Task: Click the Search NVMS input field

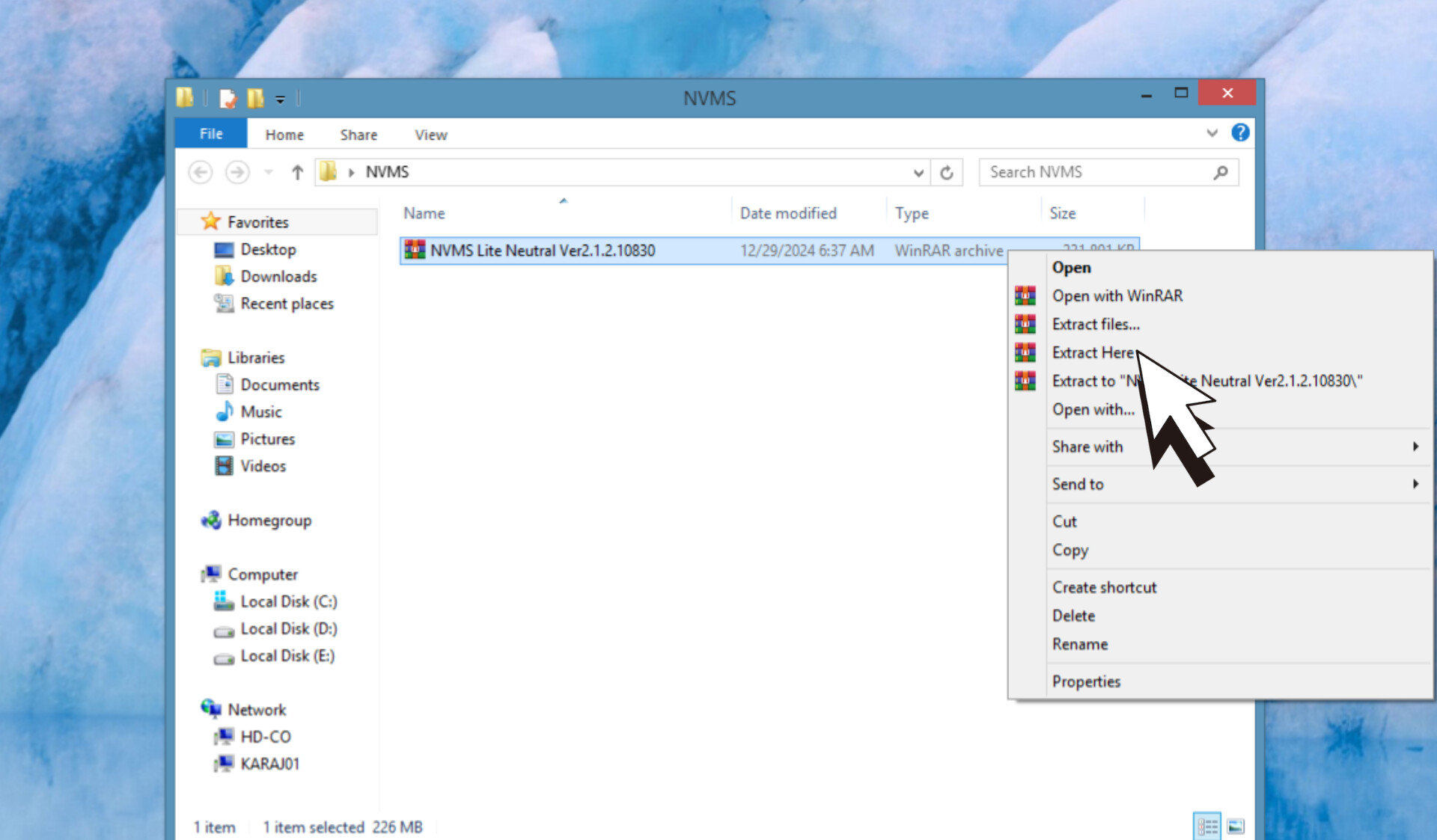Action: (1096, 172)
